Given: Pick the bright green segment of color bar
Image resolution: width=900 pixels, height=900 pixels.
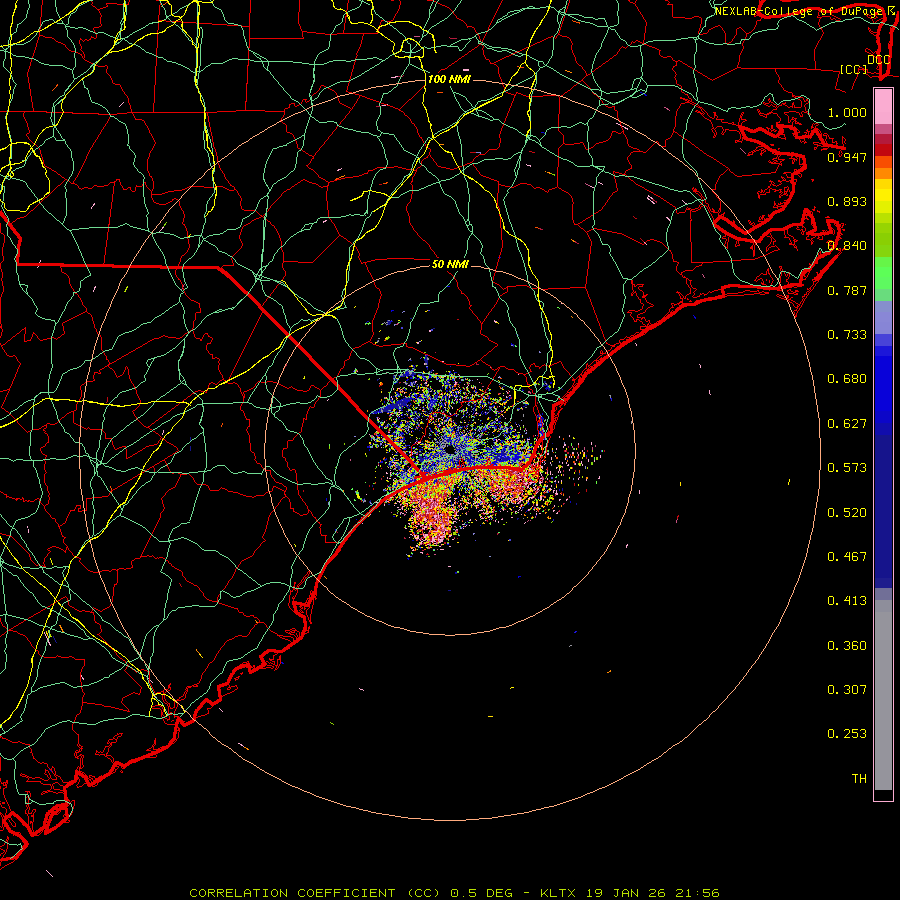Looking at the screenshot, I should click(883, 273).
